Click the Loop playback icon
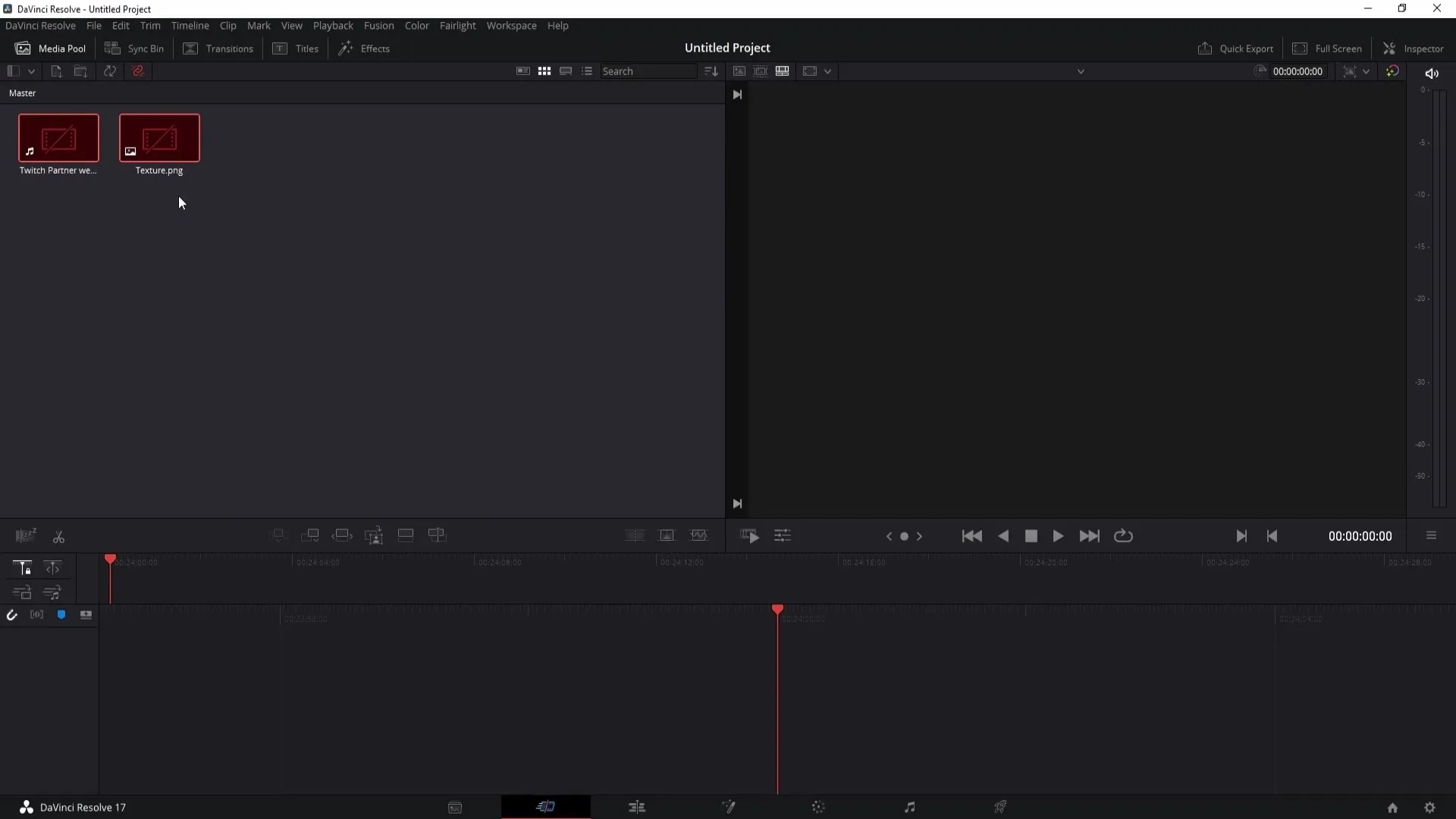This screenshot has height=819, width=1456. [x=1125, y=536]
